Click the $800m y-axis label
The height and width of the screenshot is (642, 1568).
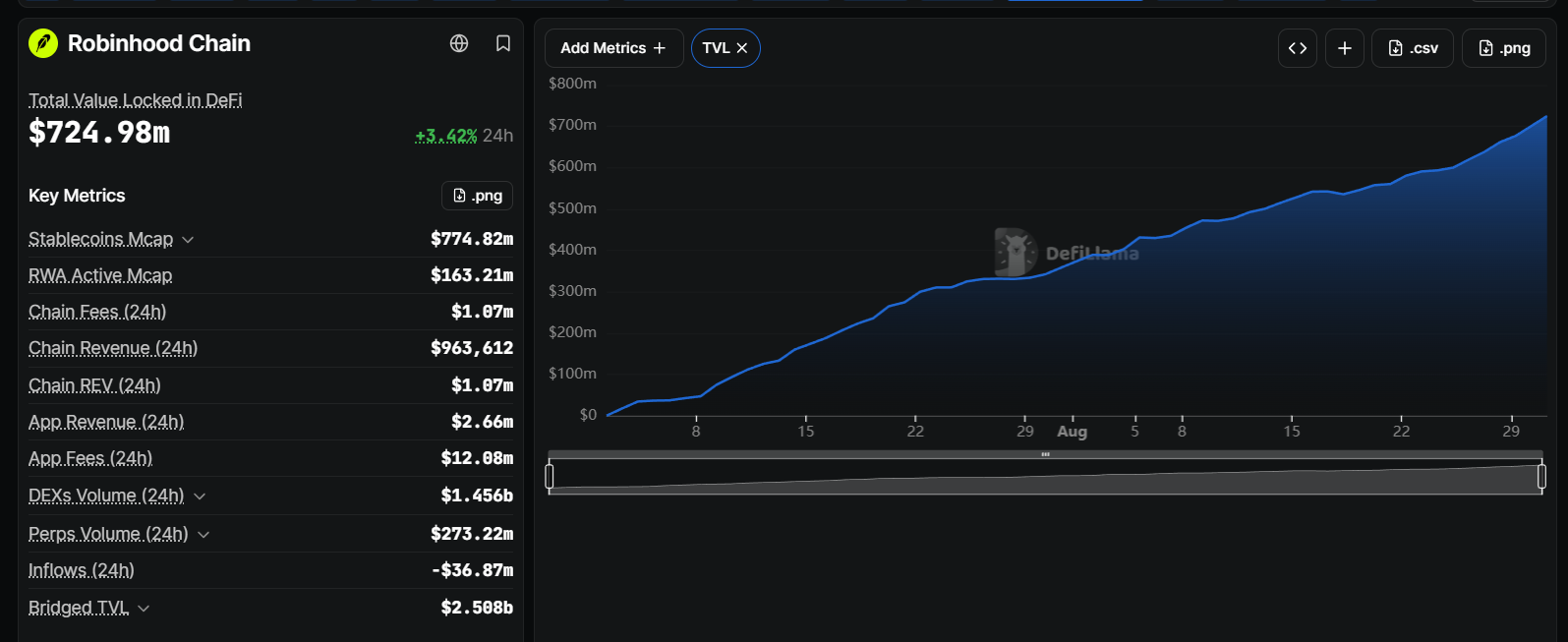click(572, 84)
